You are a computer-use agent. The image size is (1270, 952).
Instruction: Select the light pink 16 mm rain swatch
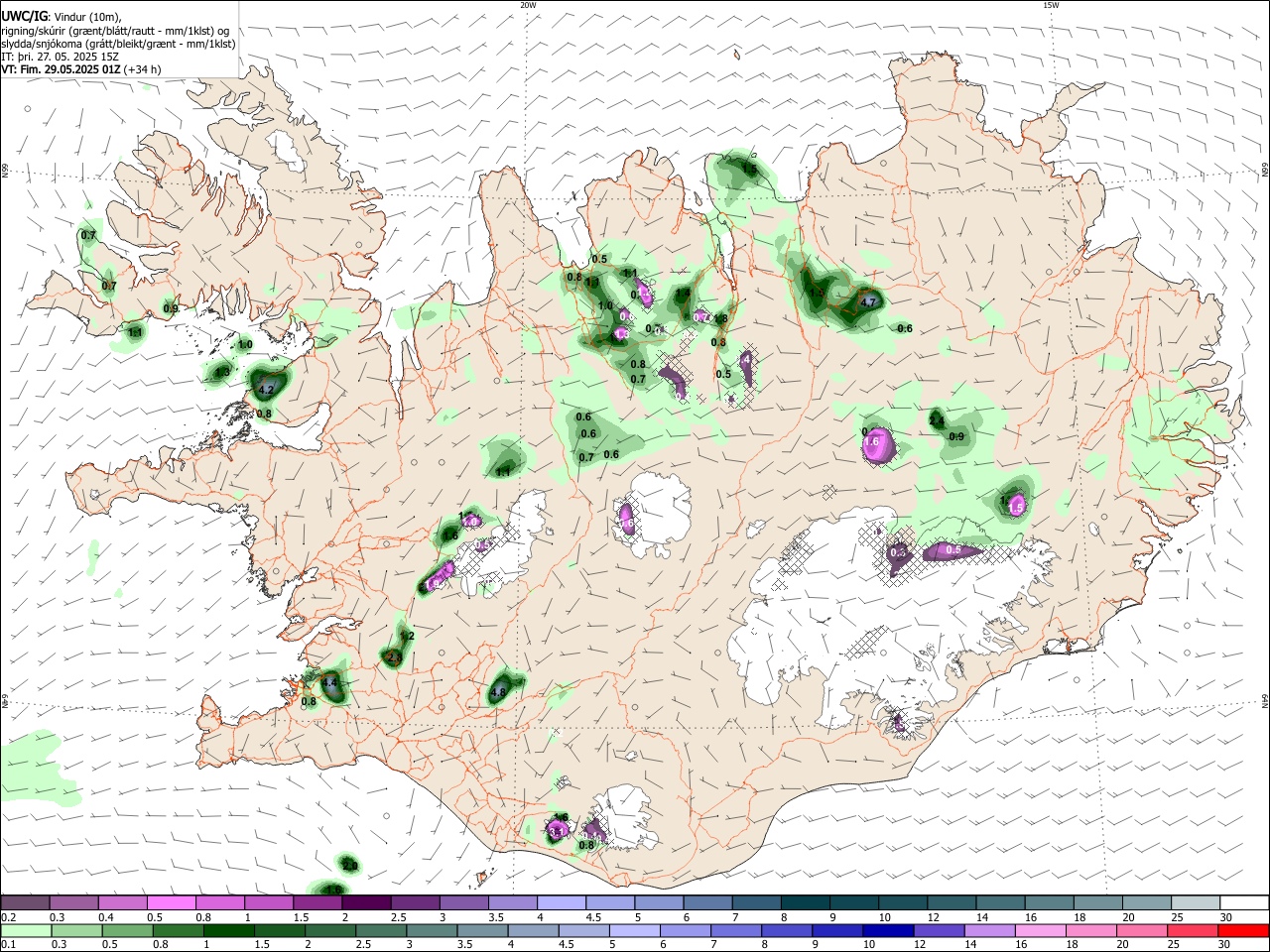[x=1040, y=930]
